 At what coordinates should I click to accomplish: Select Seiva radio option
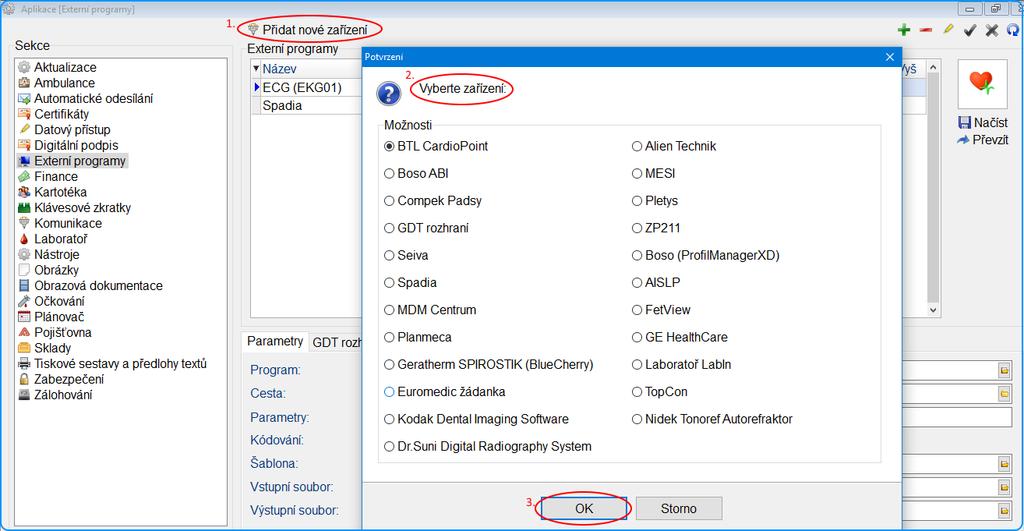click(x=406, y=256)
